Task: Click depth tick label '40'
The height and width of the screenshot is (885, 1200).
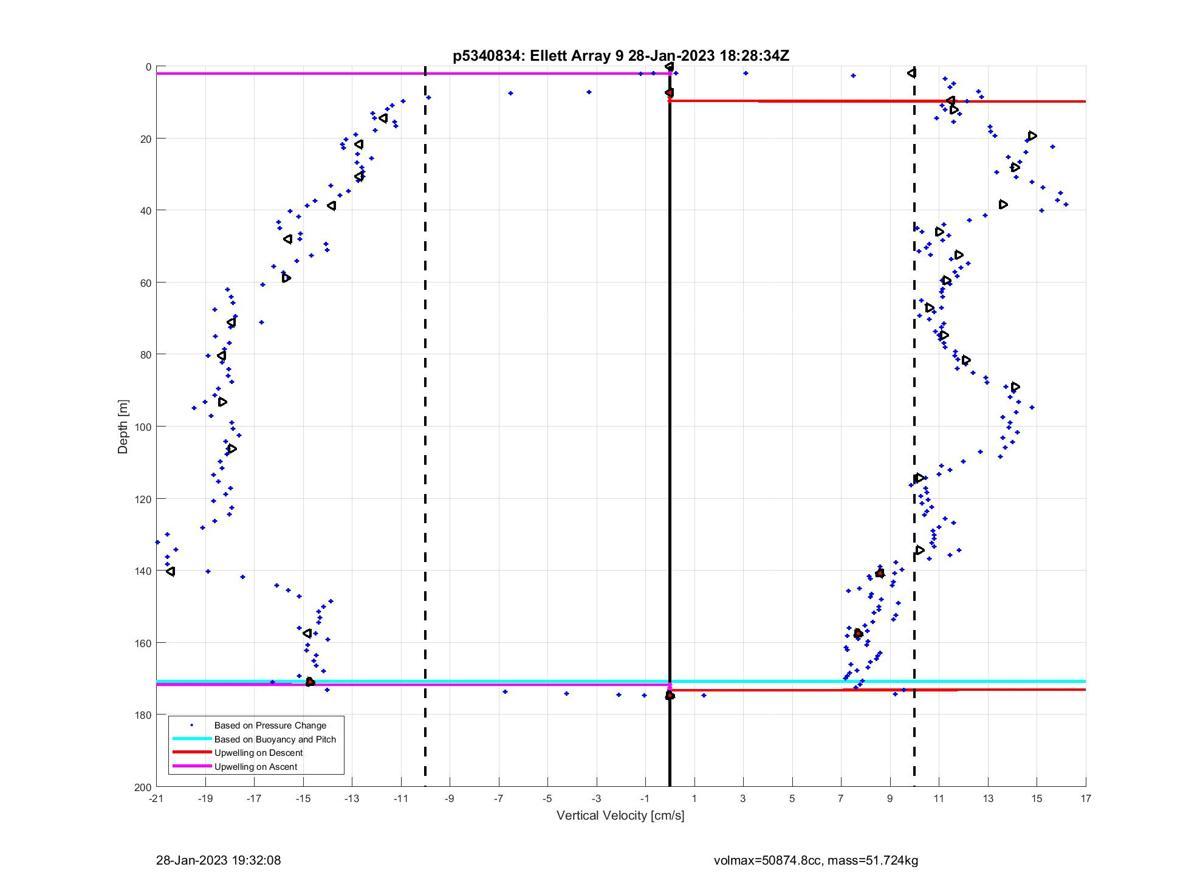Action: (146, 211)
